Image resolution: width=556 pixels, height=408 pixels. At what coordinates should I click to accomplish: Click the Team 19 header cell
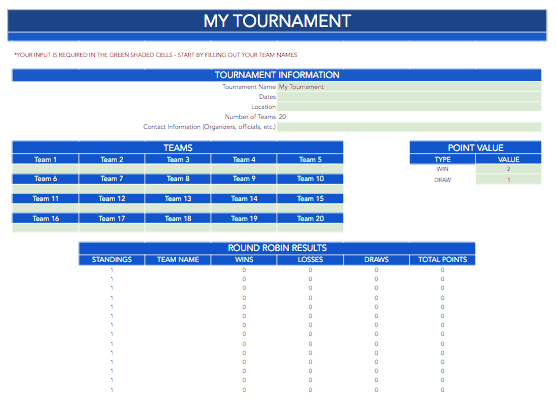point(244,218)
